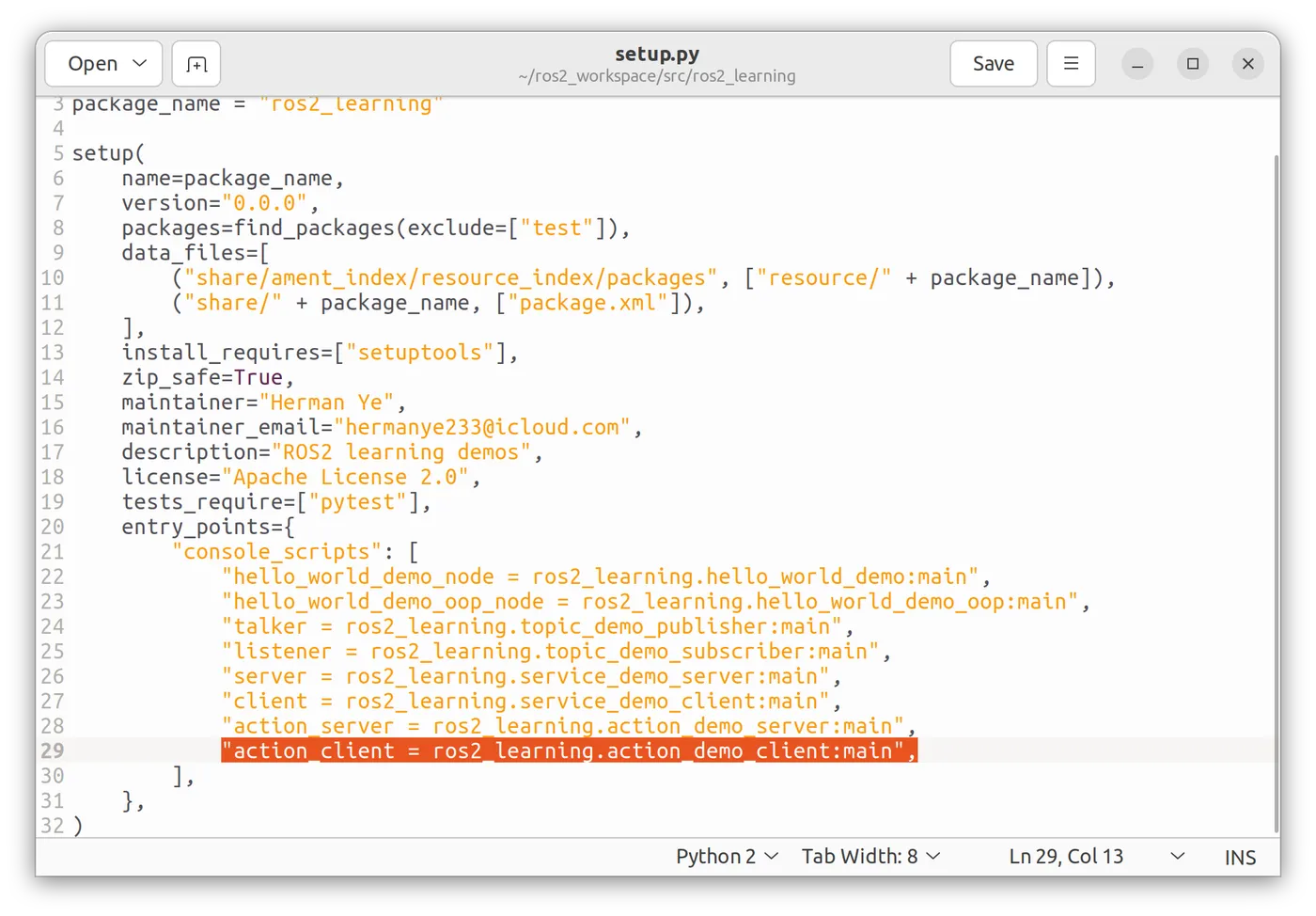
Task: Click the version="0.0.0" line
Action: click(x=220, y=203)
